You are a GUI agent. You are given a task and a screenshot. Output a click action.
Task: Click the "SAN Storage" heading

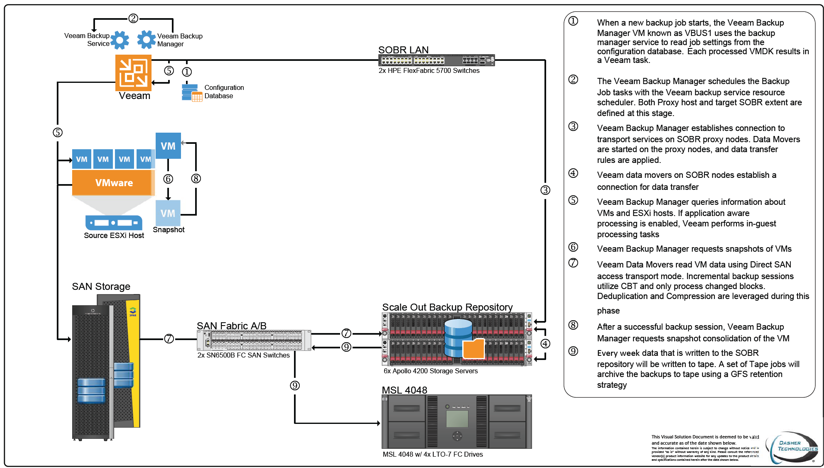pos(101,287)
